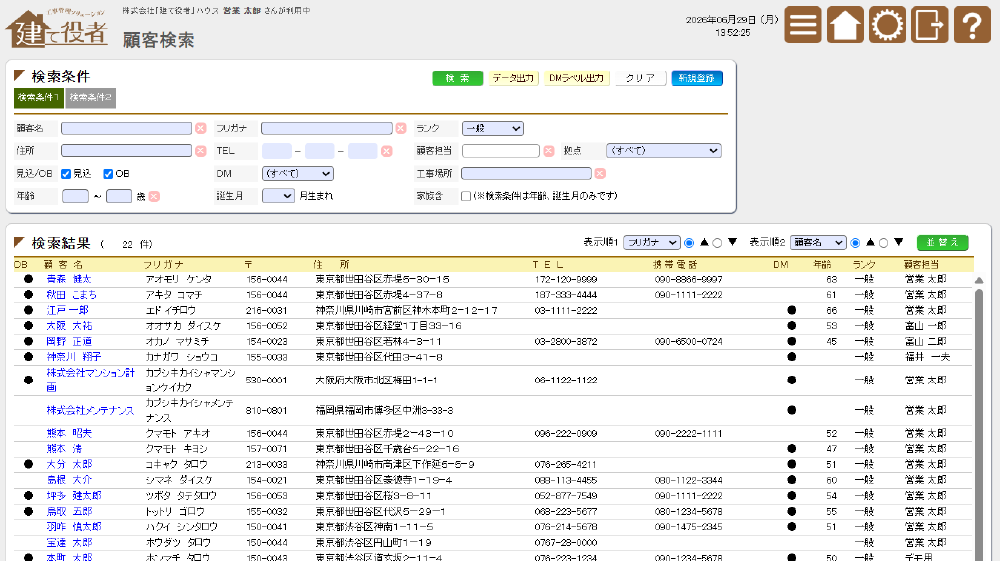Select ascending radio for 表示順1
Screen dimensions: 1000x561
(689, 243)
